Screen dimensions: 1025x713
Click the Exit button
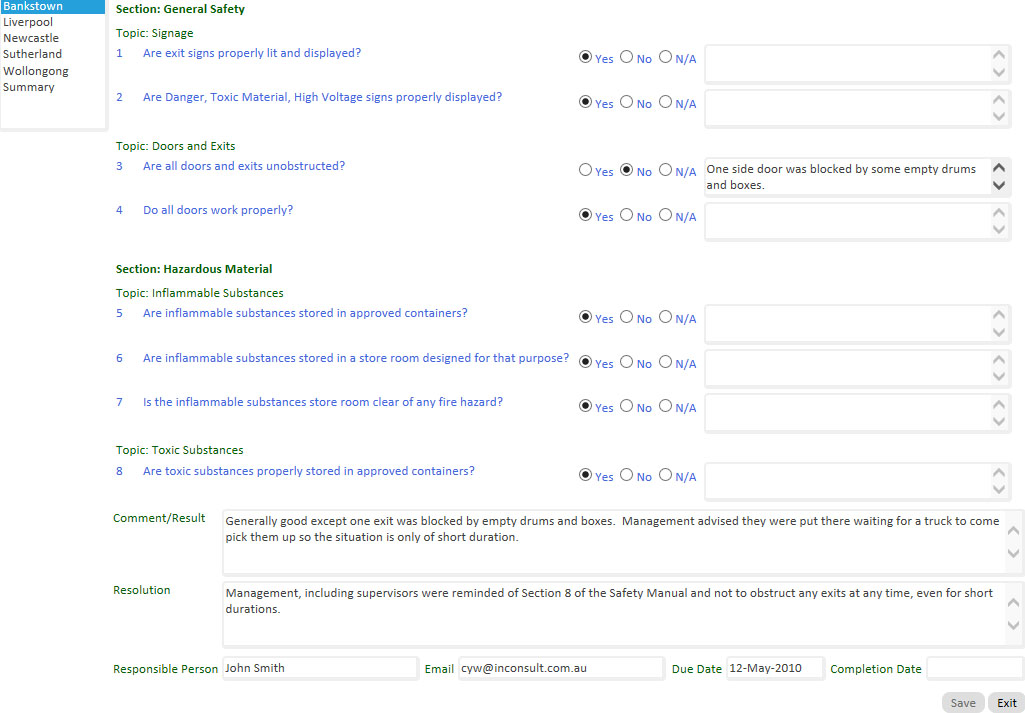(1007, 703)
